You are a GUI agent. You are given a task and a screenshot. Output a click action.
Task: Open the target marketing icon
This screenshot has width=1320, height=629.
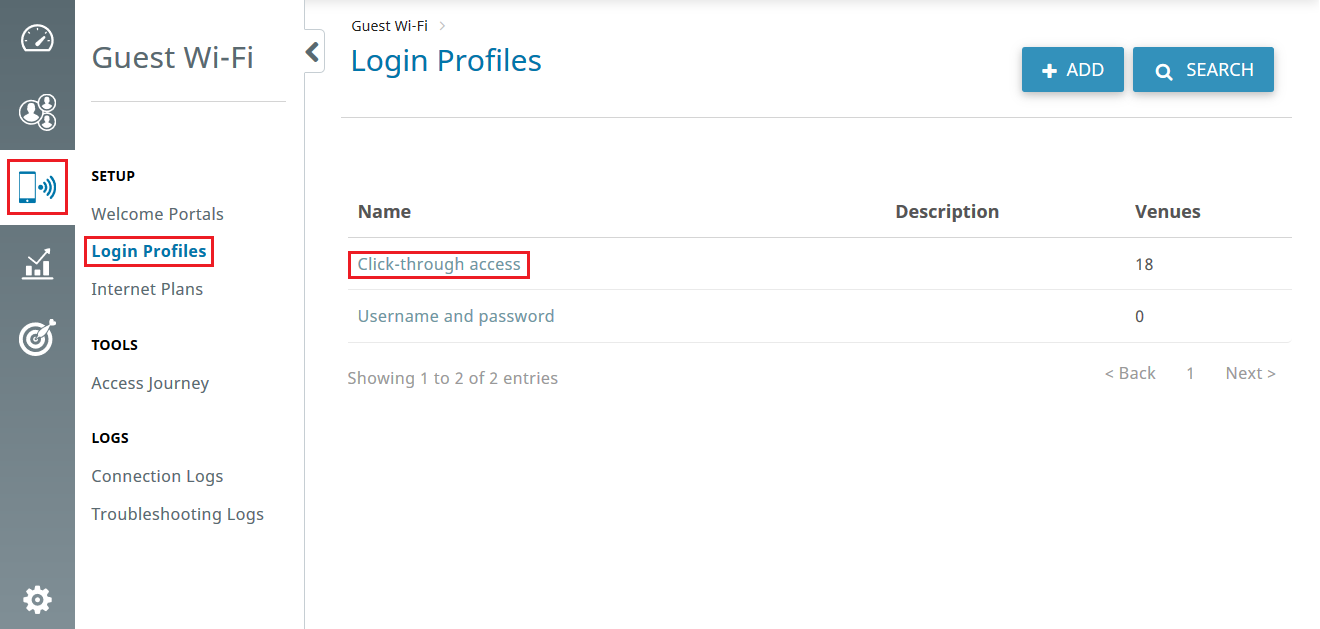point(37,338)
